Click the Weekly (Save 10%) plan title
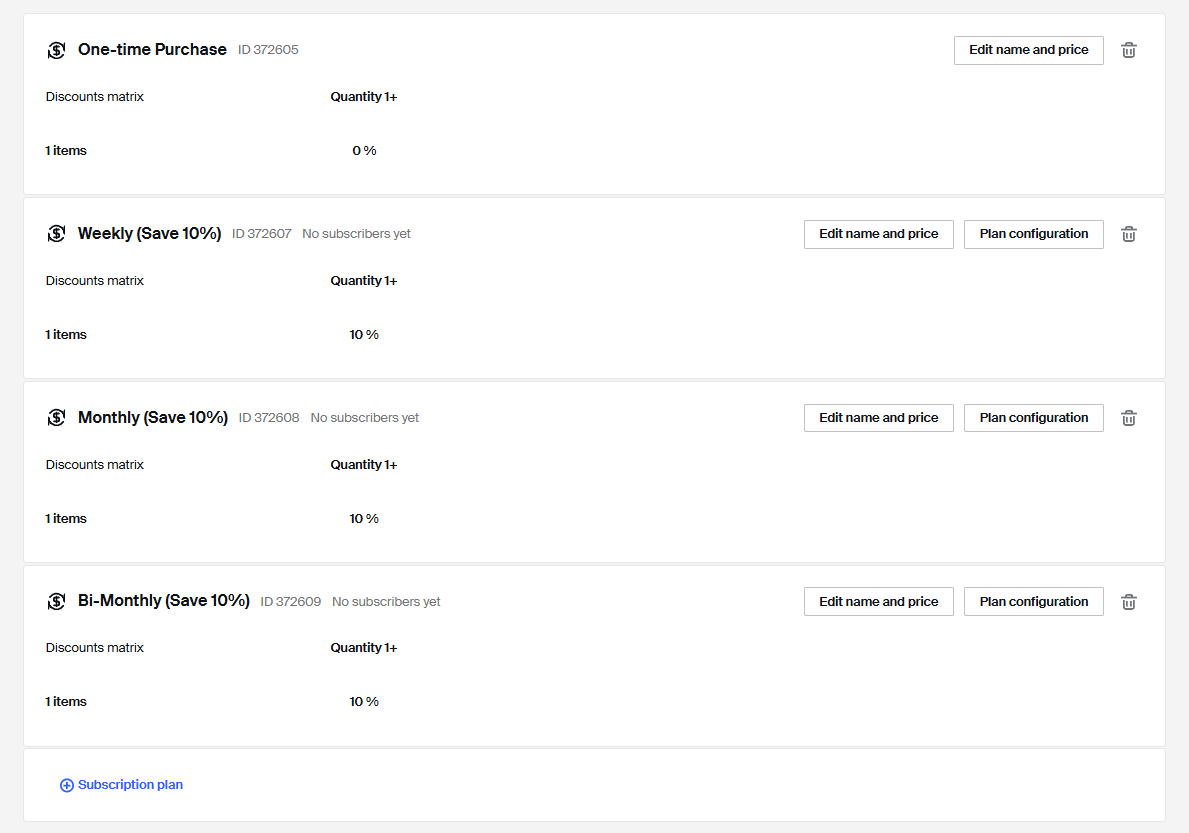The height and width of the screenshot is (833, 1189). tap(149, 234)
